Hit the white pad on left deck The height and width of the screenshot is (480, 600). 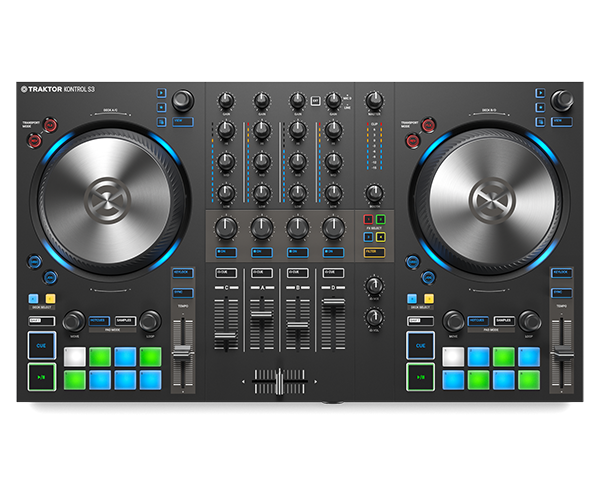[75, 357]
